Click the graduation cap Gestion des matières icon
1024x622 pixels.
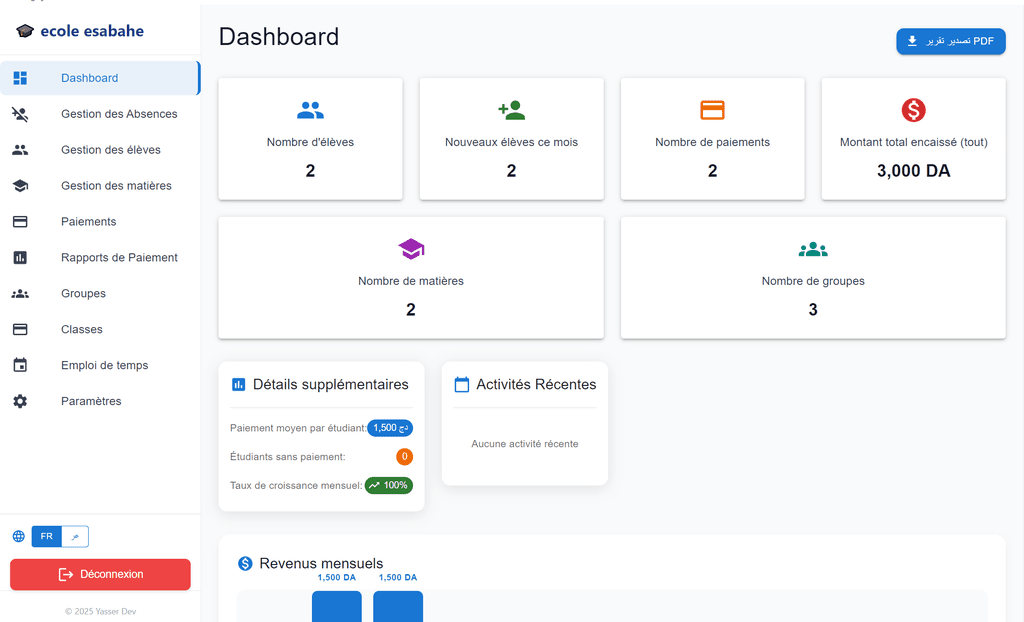[20, 186]
